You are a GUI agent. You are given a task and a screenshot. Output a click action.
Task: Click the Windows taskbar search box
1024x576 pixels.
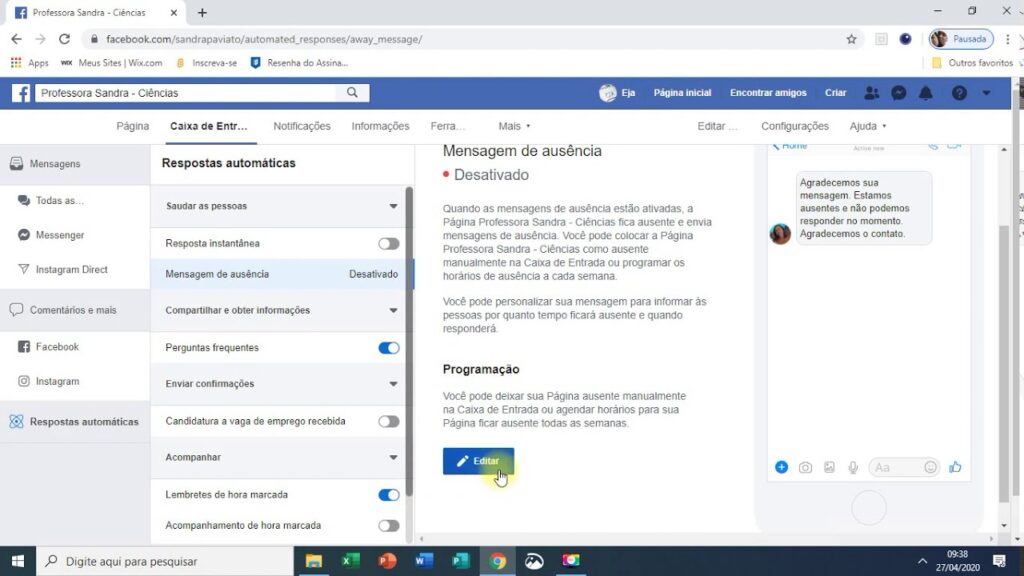click(x=165, y=561)
